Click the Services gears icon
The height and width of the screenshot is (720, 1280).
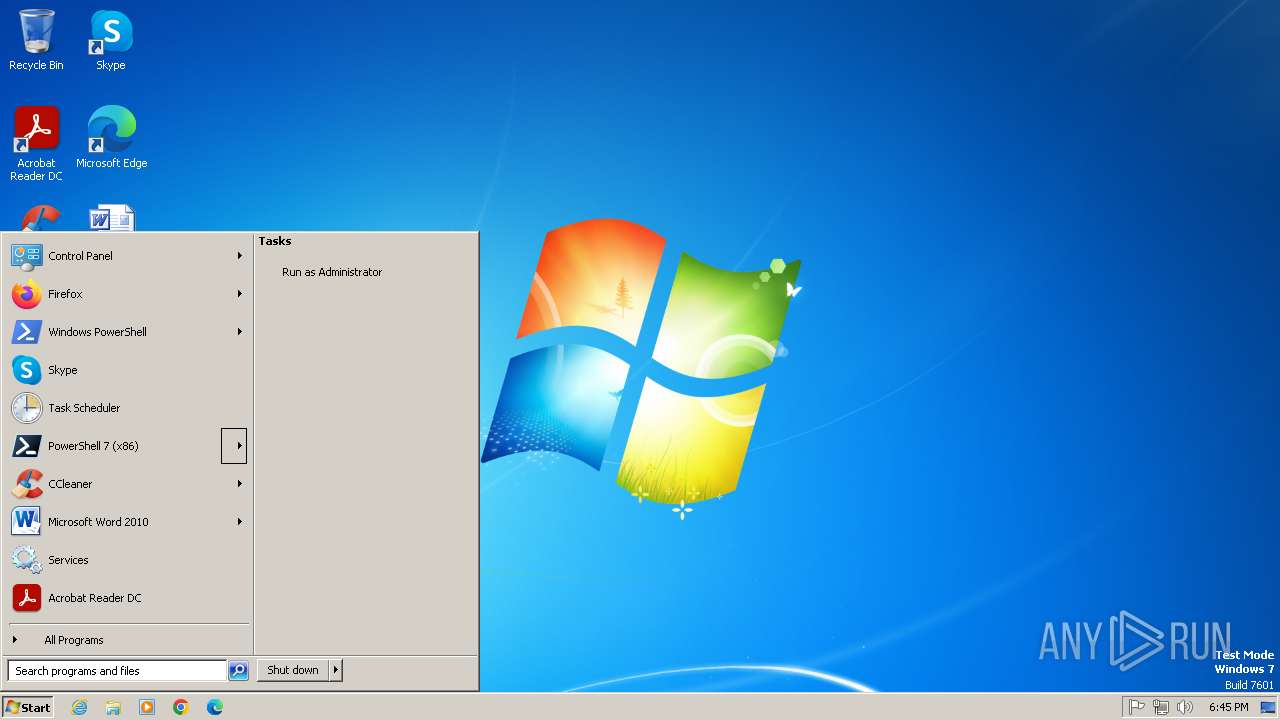(x=26, y=560)
